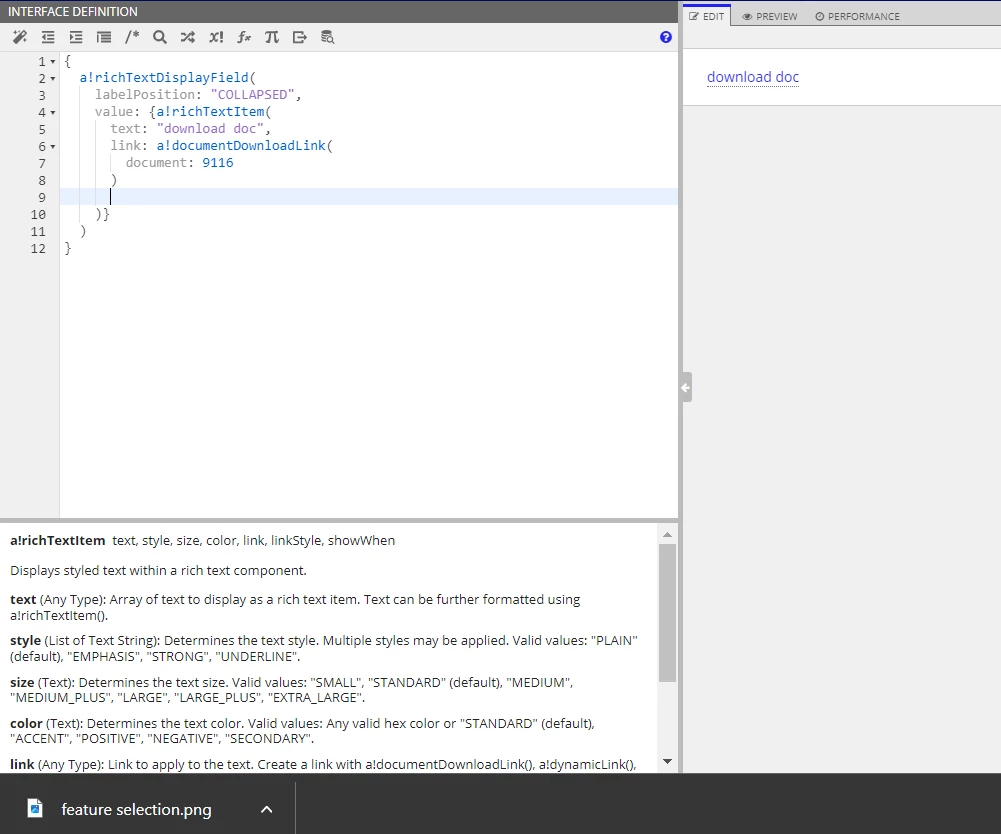Switch to the PERFORMANCE tab
The width and height of the screenshot is (1001, 834).
coord(857,16)
